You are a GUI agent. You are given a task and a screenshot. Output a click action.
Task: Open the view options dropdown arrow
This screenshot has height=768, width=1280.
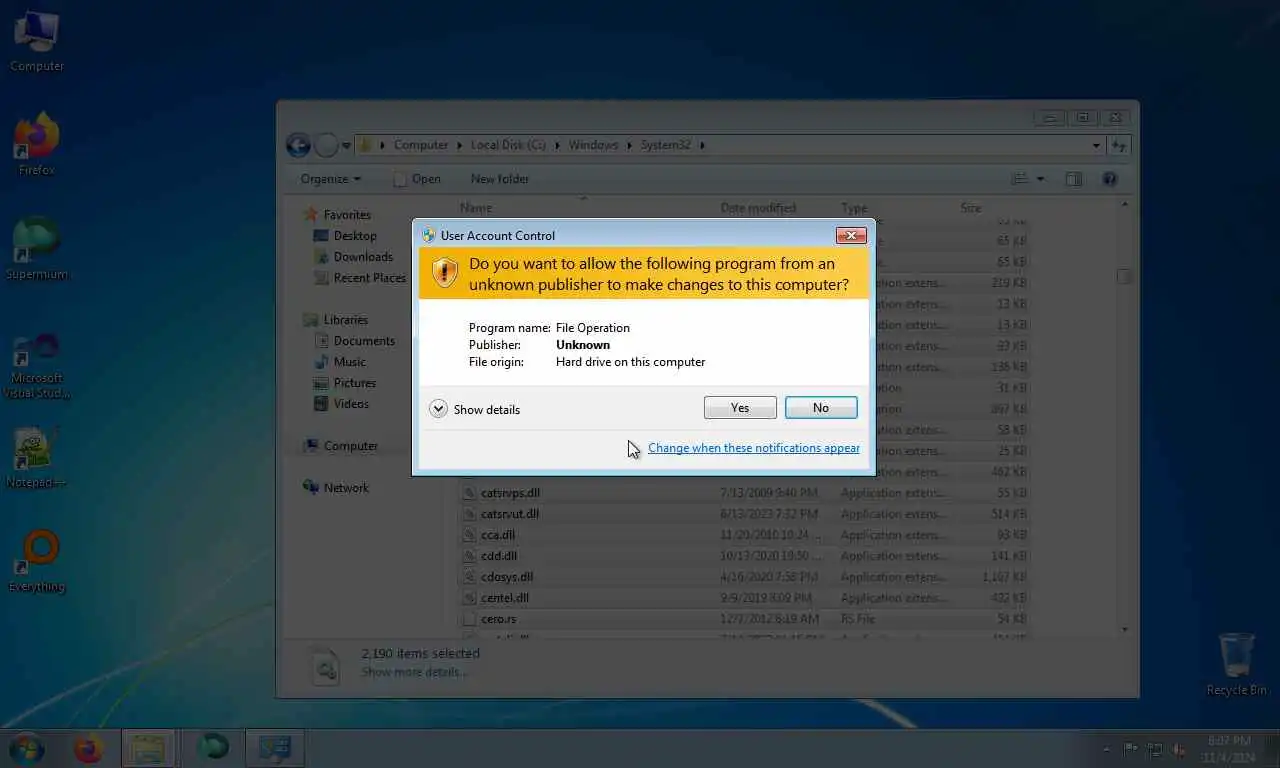[1040, 179]
